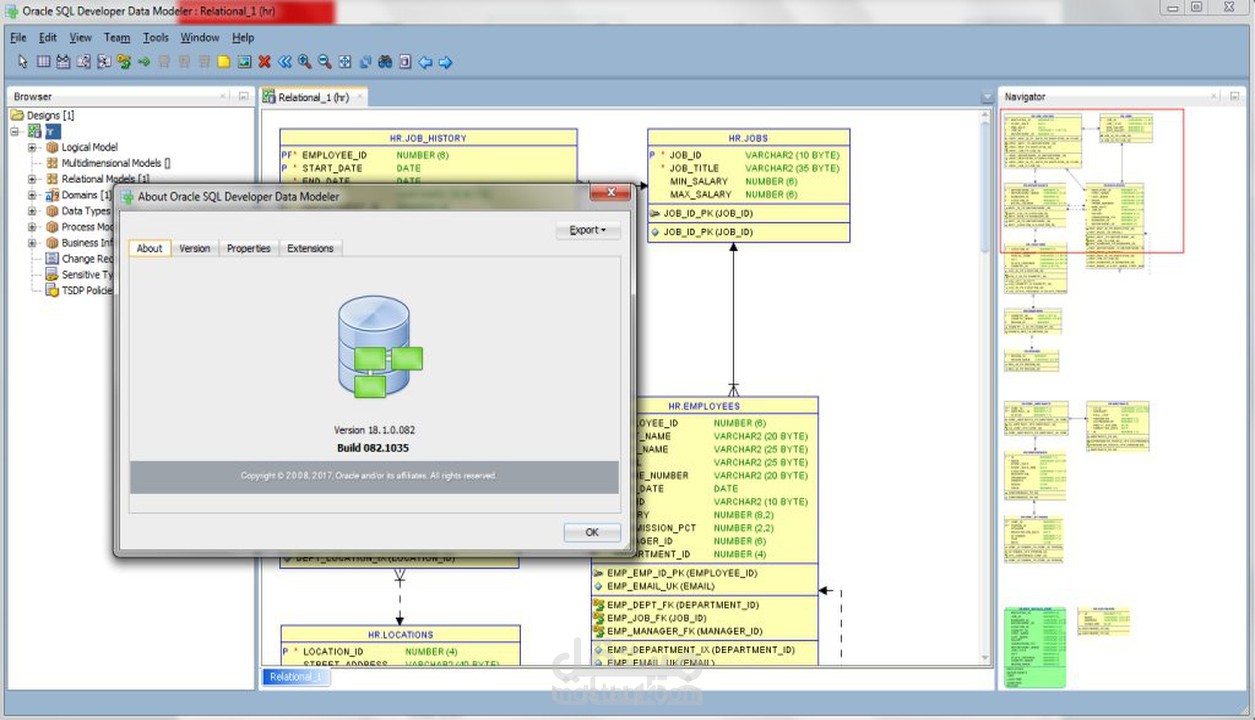Switch to the Version tab

tap(194, 248)
